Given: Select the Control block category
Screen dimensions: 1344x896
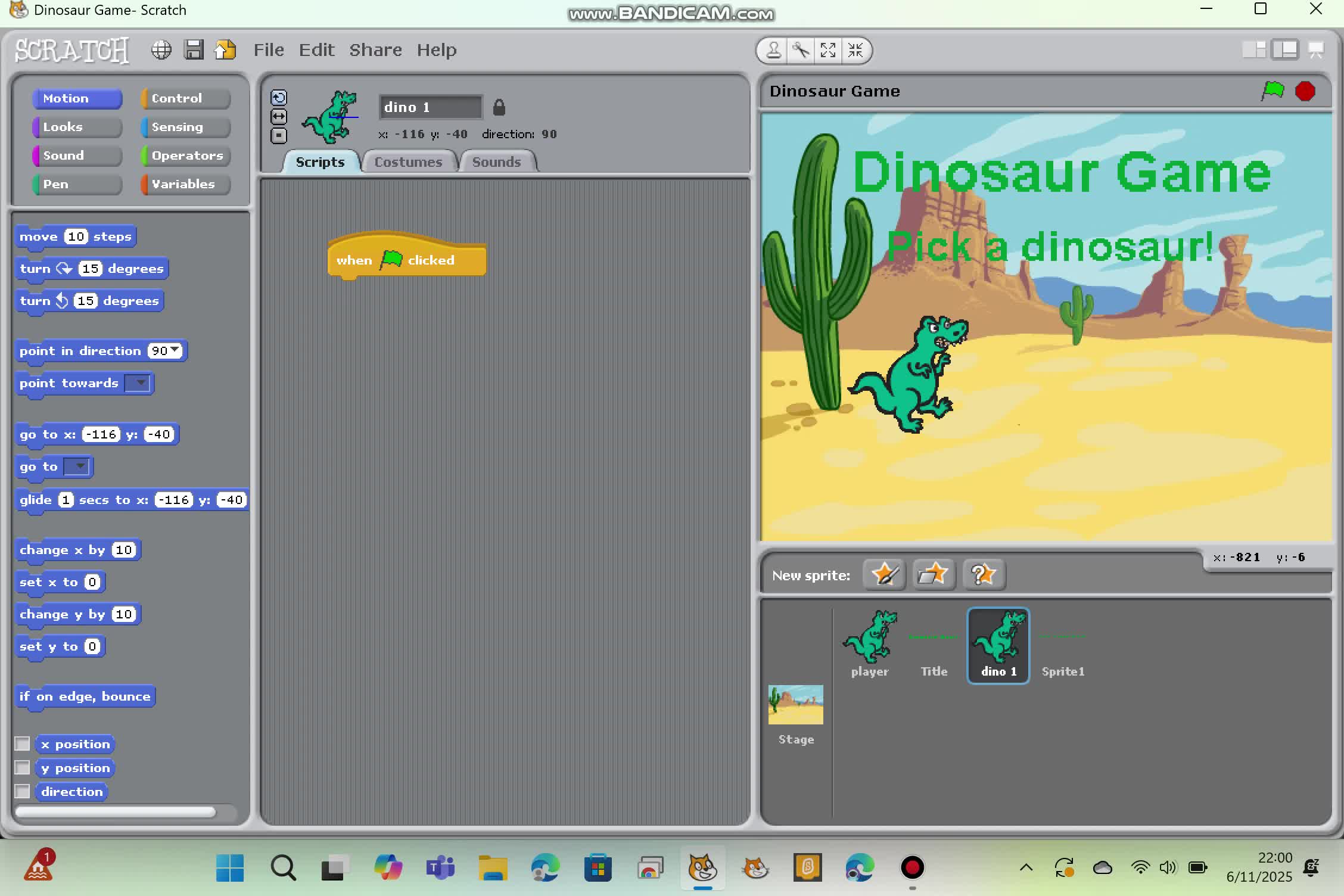Looking at the screenshot, I should (185, 98).
